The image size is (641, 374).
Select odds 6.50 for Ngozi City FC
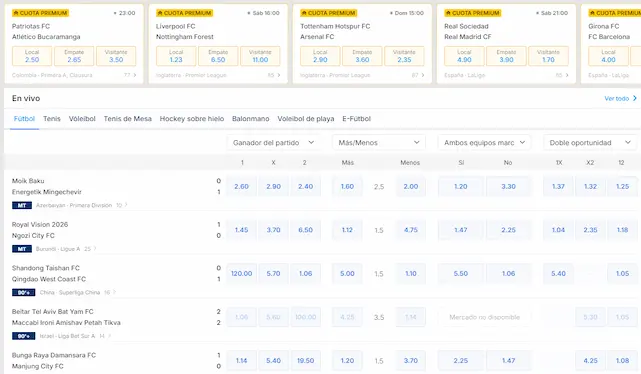305,230
